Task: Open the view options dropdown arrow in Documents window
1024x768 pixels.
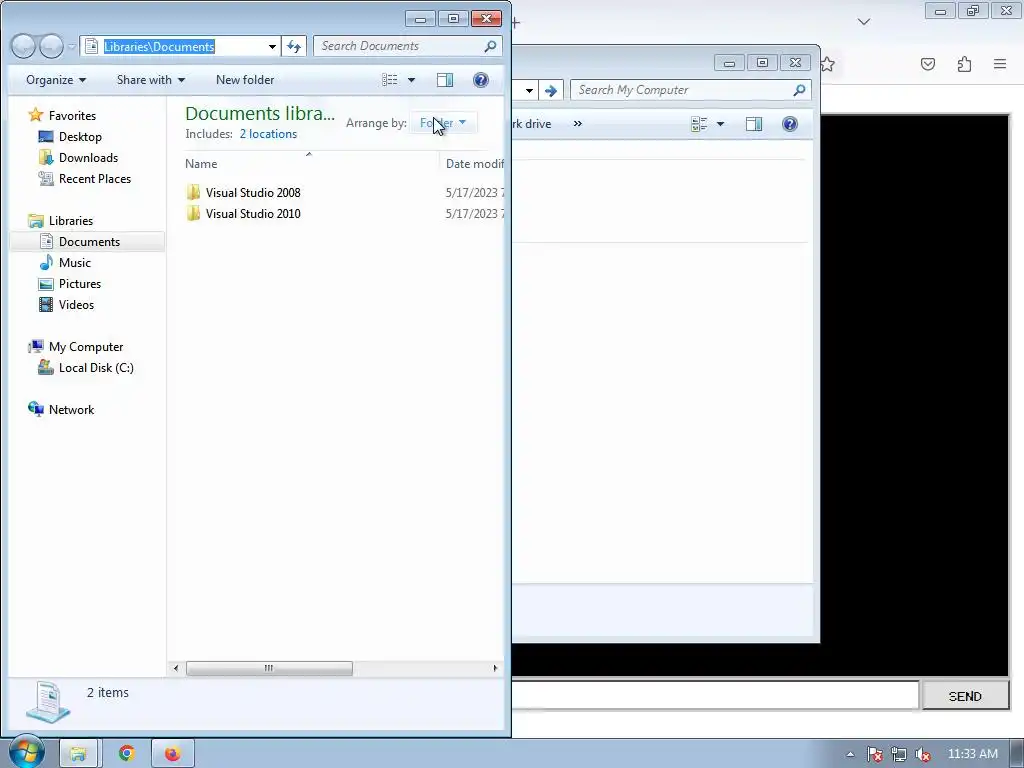Action: [x=411, y=80]
